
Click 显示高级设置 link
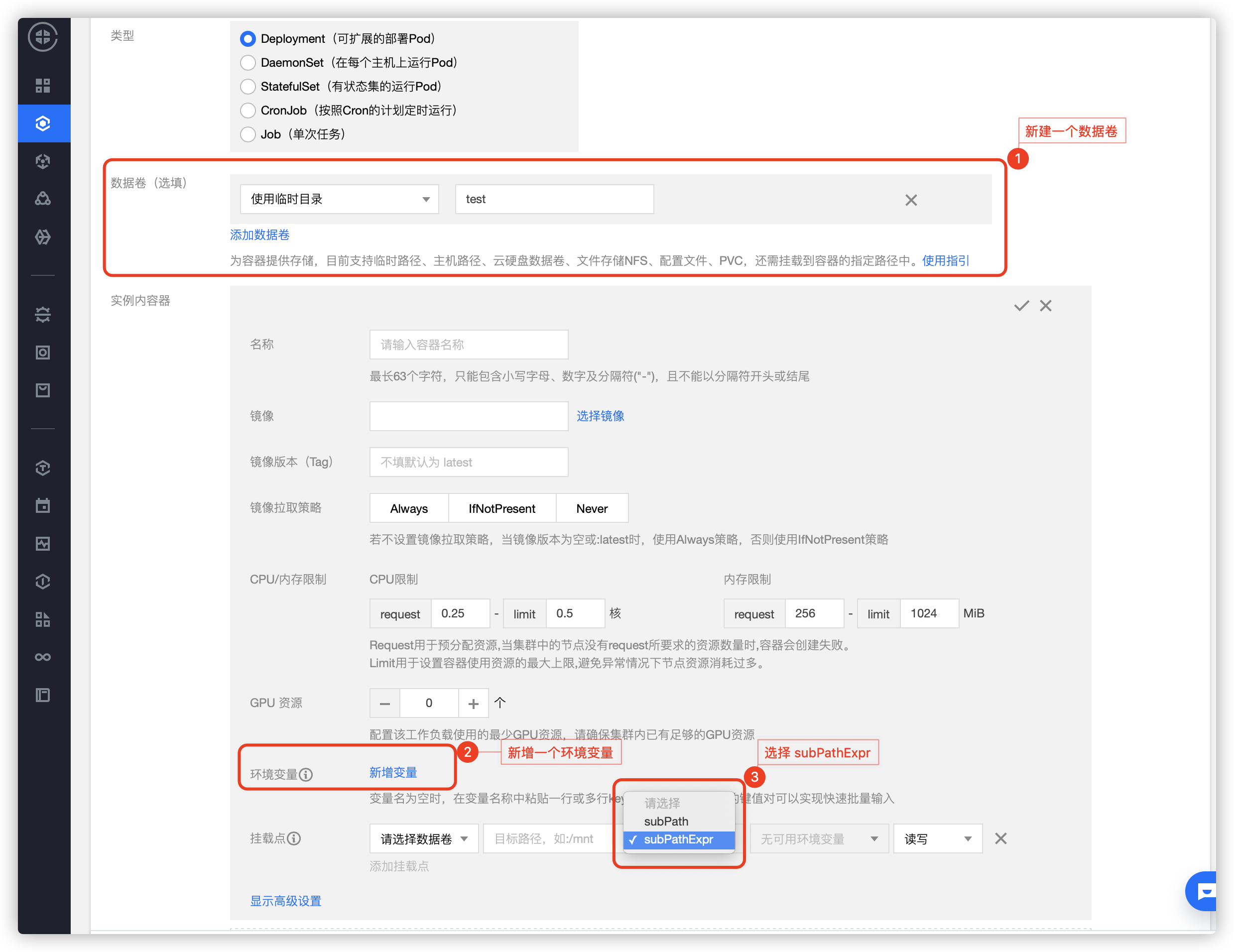click(285, 901)
